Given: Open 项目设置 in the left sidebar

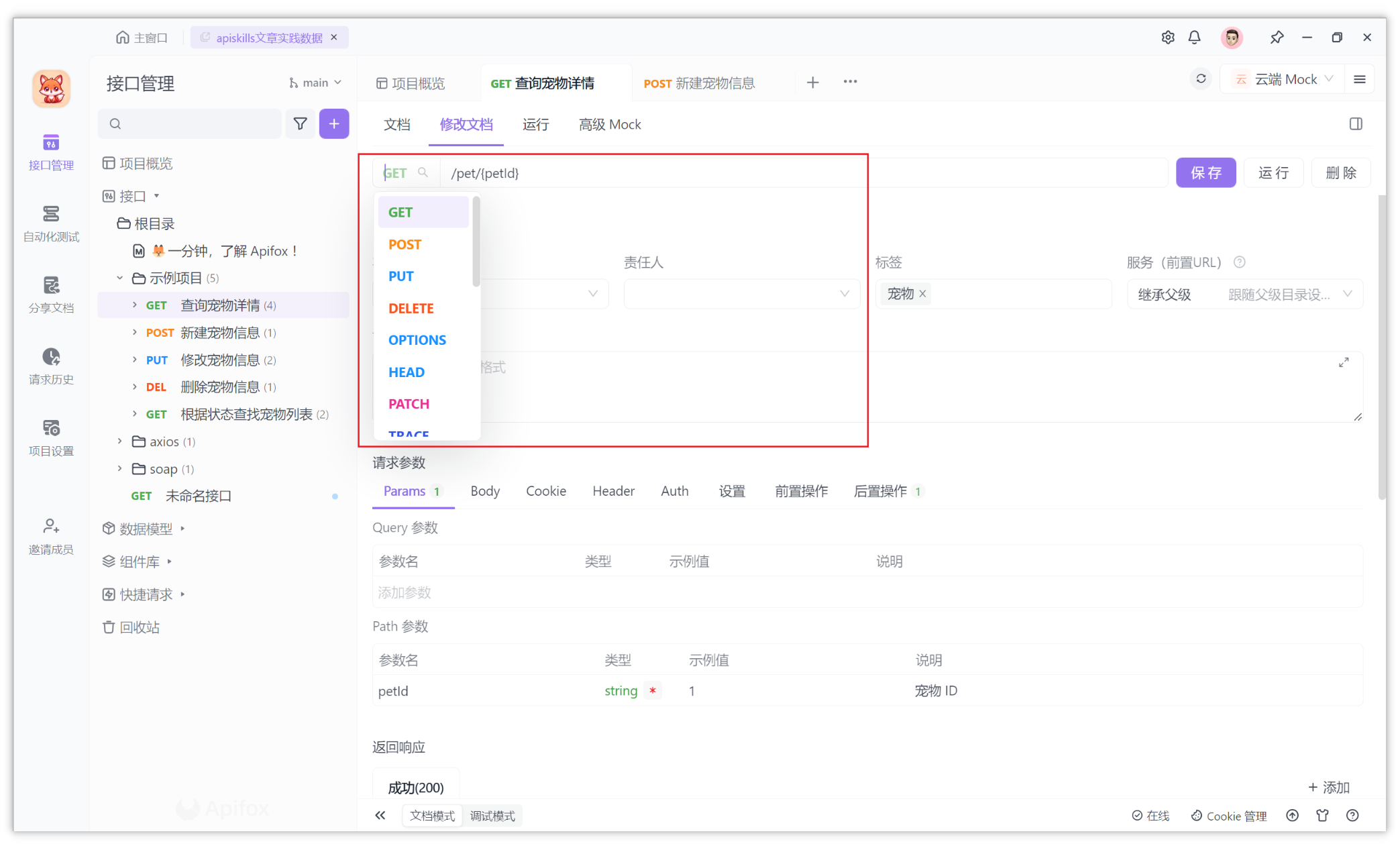Looking at the screenshot, I should (x=50, y=436).
